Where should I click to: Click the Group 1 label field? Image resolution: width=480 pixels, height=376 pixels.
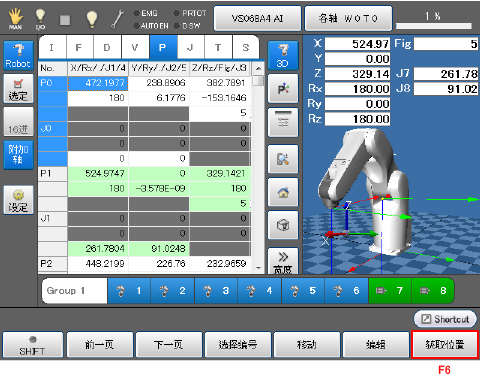75,291
